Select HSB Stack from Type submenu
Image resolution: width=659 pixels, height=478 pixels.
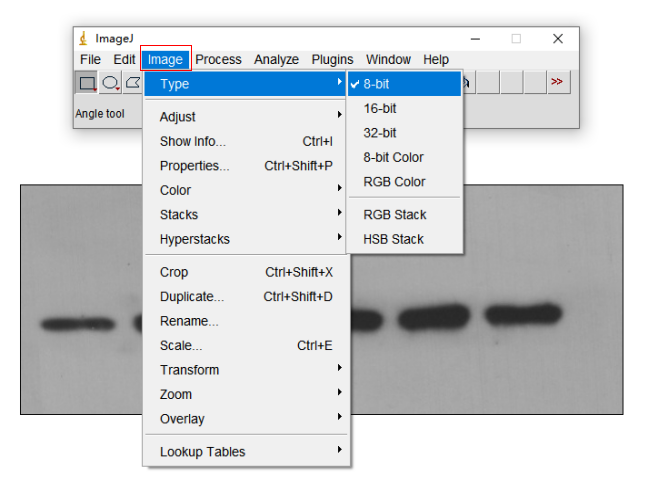(393, 239)
